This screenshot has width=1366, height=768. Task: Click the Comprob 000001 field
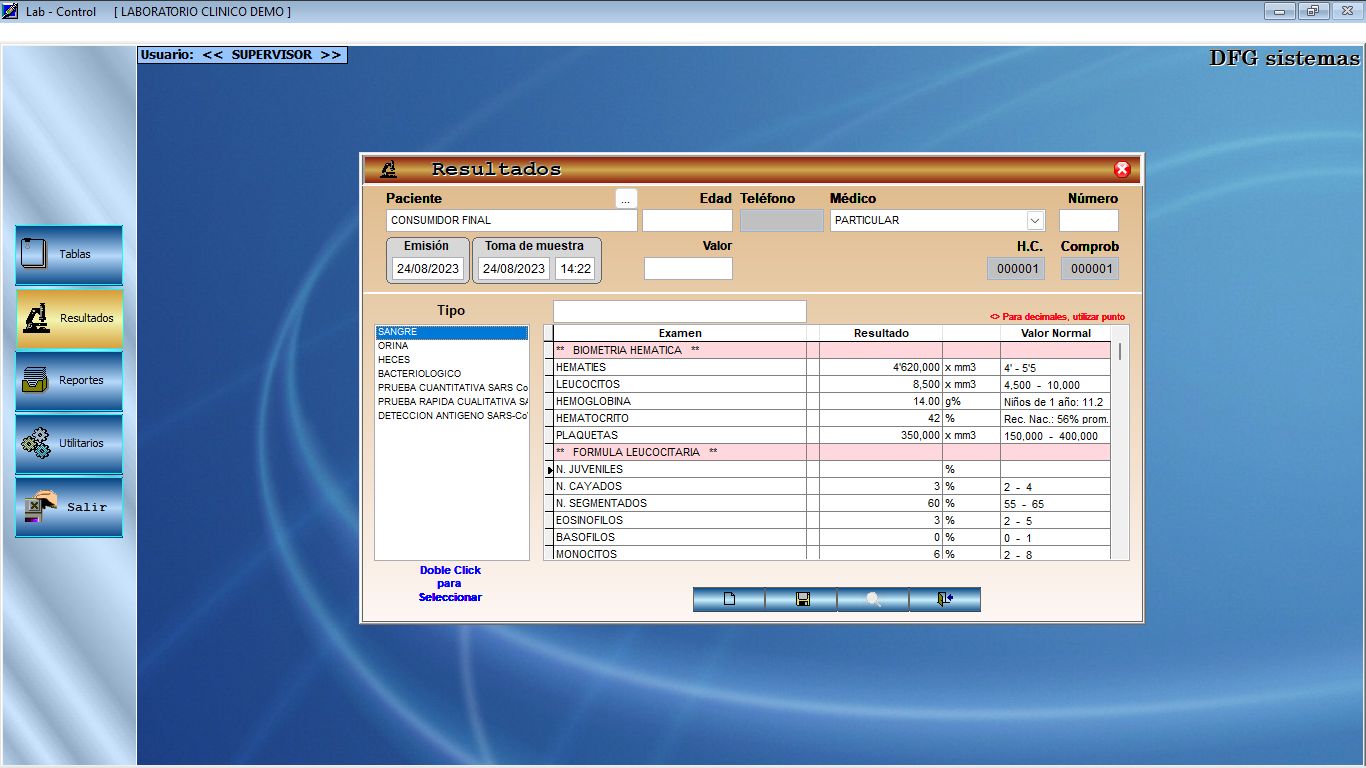[x=1090, y=269]
